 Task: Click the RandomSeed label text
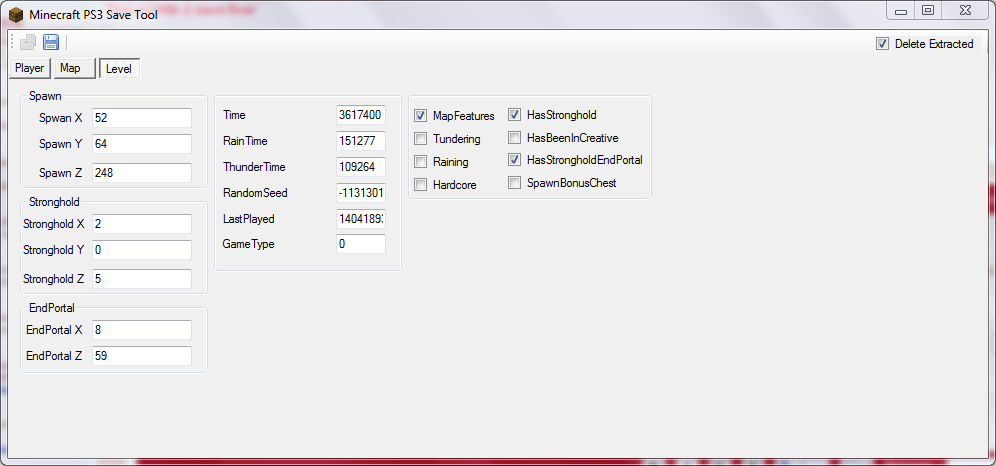point(255,192)
